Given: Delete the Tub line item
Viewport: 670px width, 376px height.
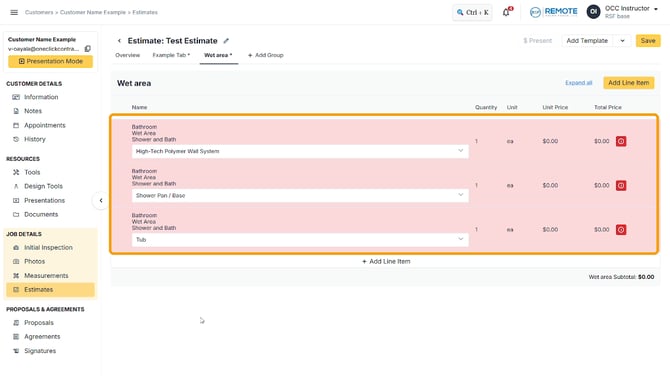Looking at the screenshot, I should coord(621,230).
